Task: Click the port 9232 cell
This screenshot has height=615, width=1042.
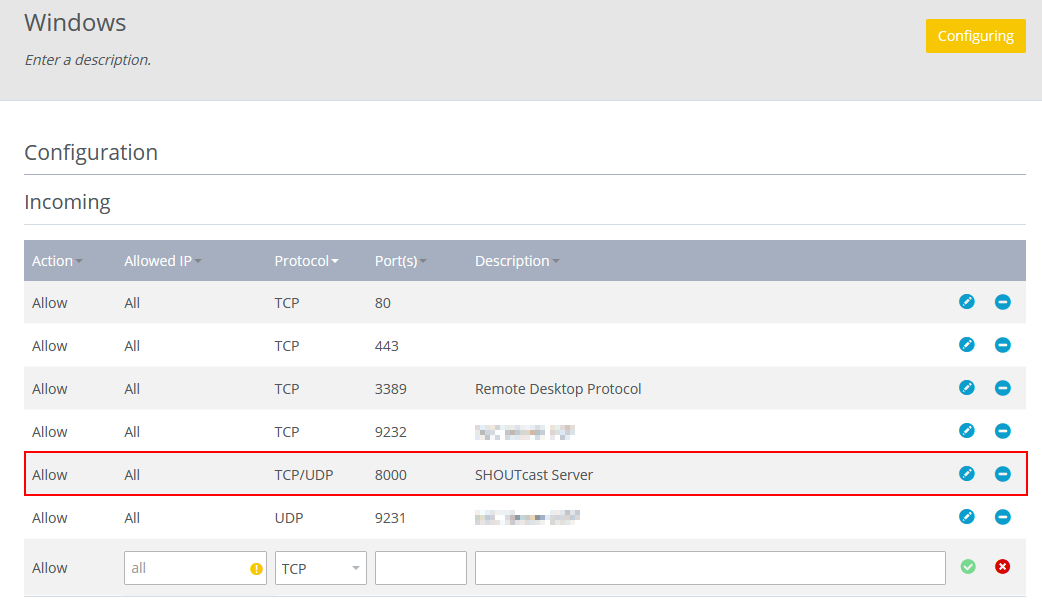Action: click(x=391, y=432)
